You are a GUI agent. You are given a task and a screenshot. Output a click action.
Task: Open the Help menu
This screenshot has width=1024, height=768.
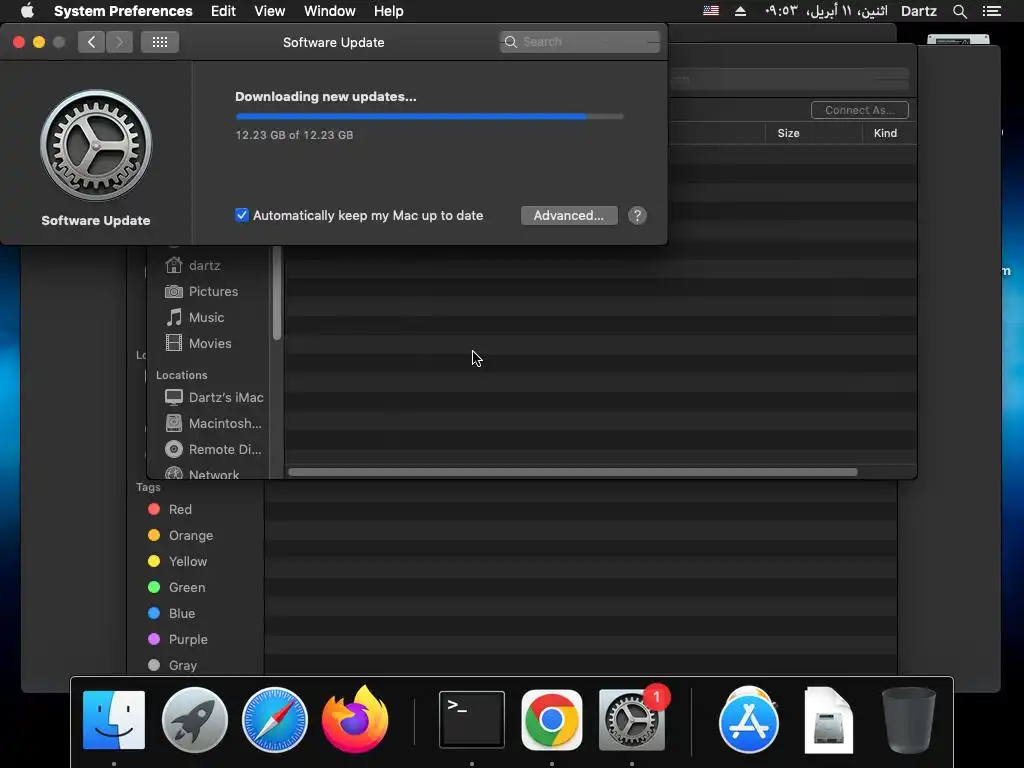(x=389, y=11)
